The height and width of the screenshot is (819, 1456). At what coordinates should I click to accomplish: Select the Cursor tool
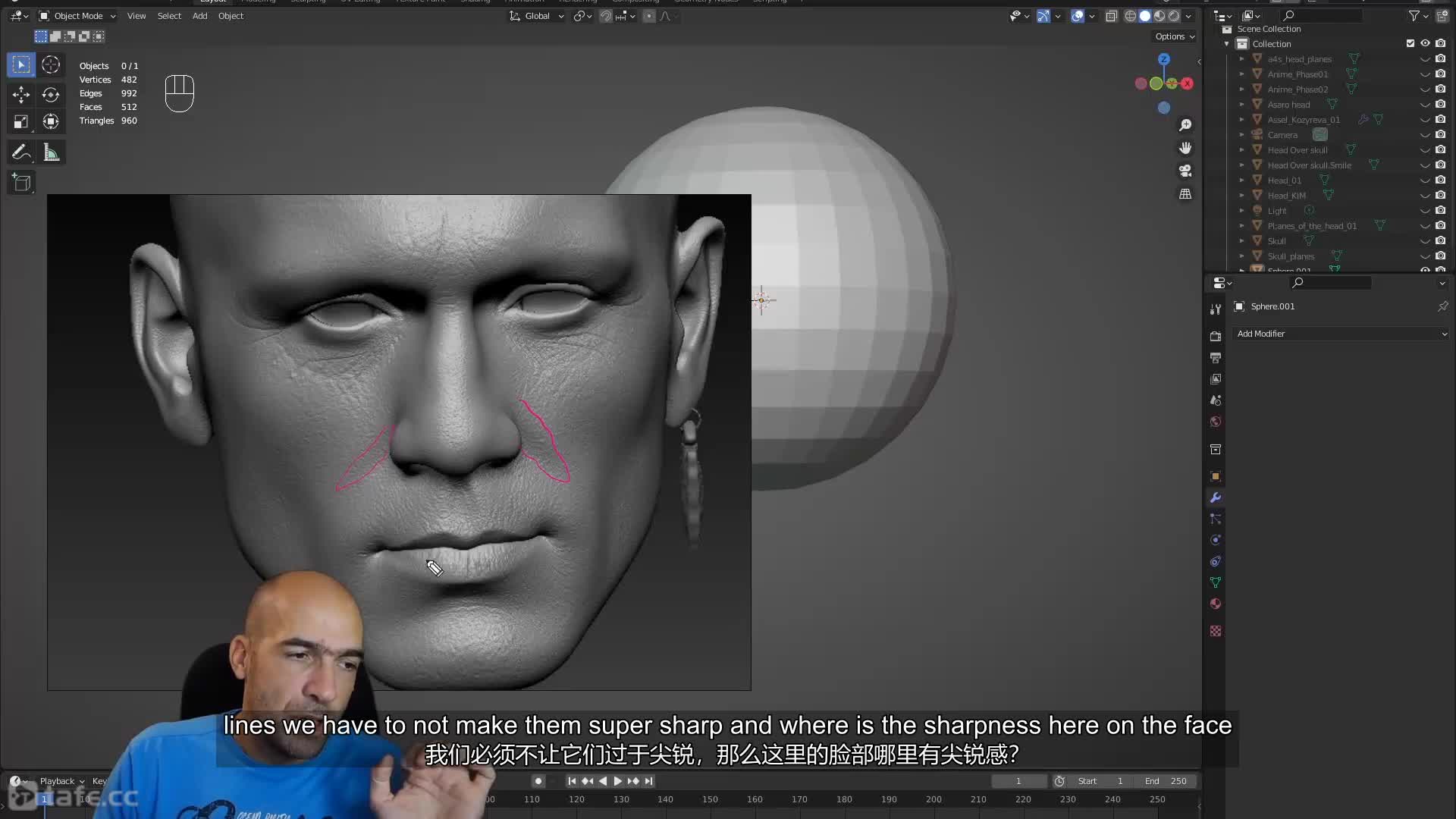[x=51, y=65]
